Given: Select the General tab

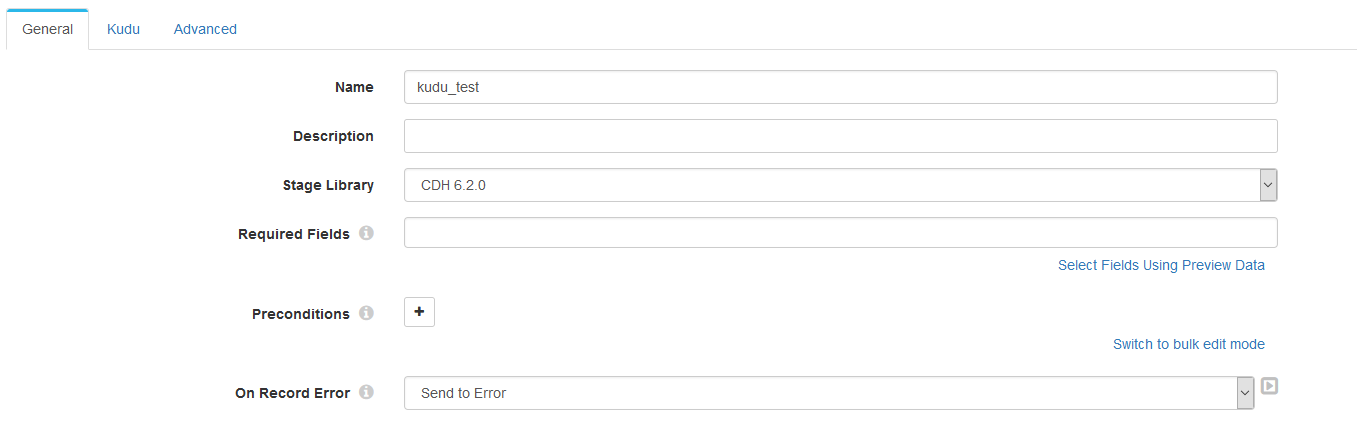Looking at the screenshot, I should 48,29.
